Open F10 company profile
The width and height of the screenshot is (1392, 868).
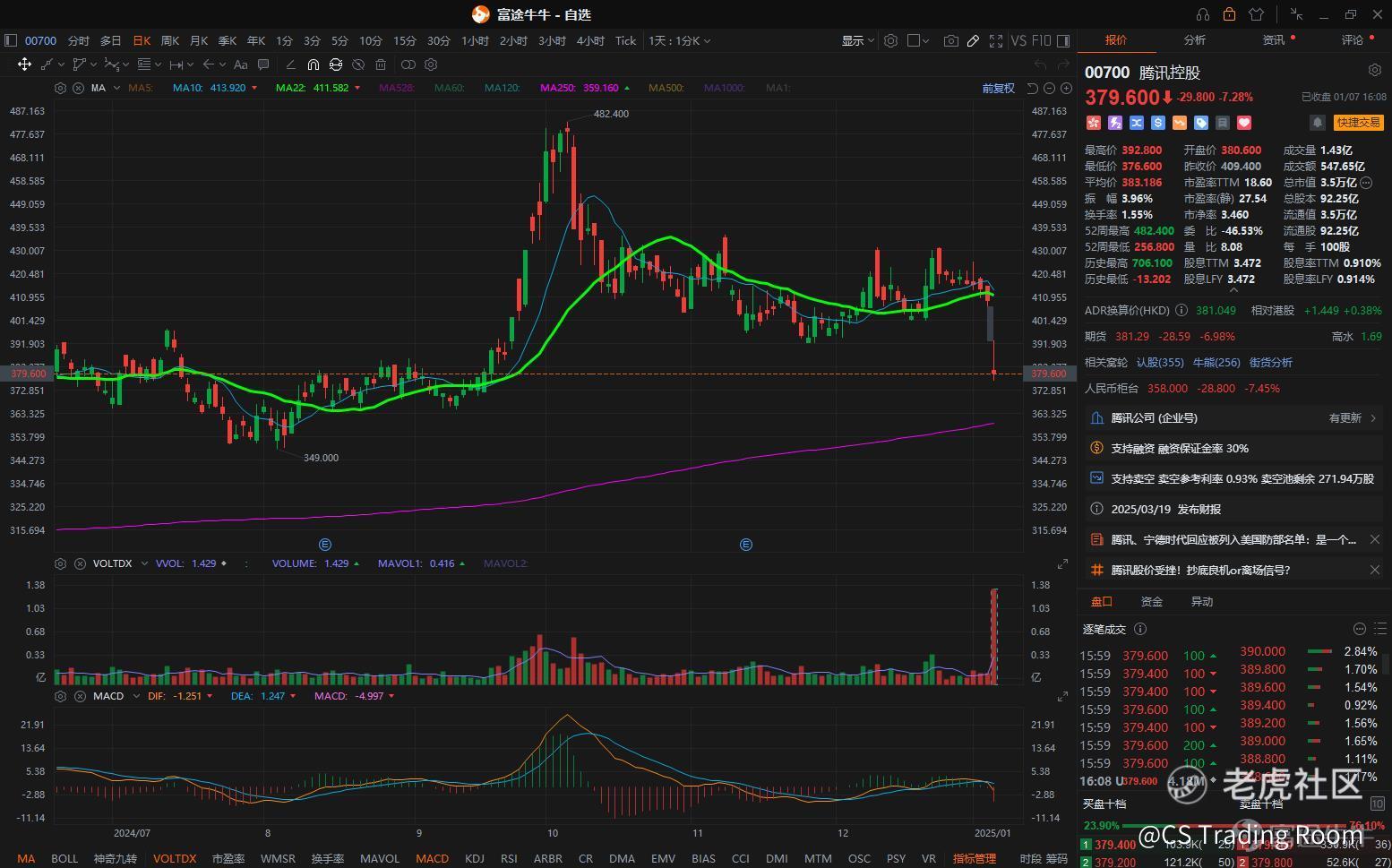pyautogui.click(x=1041, y=41)
